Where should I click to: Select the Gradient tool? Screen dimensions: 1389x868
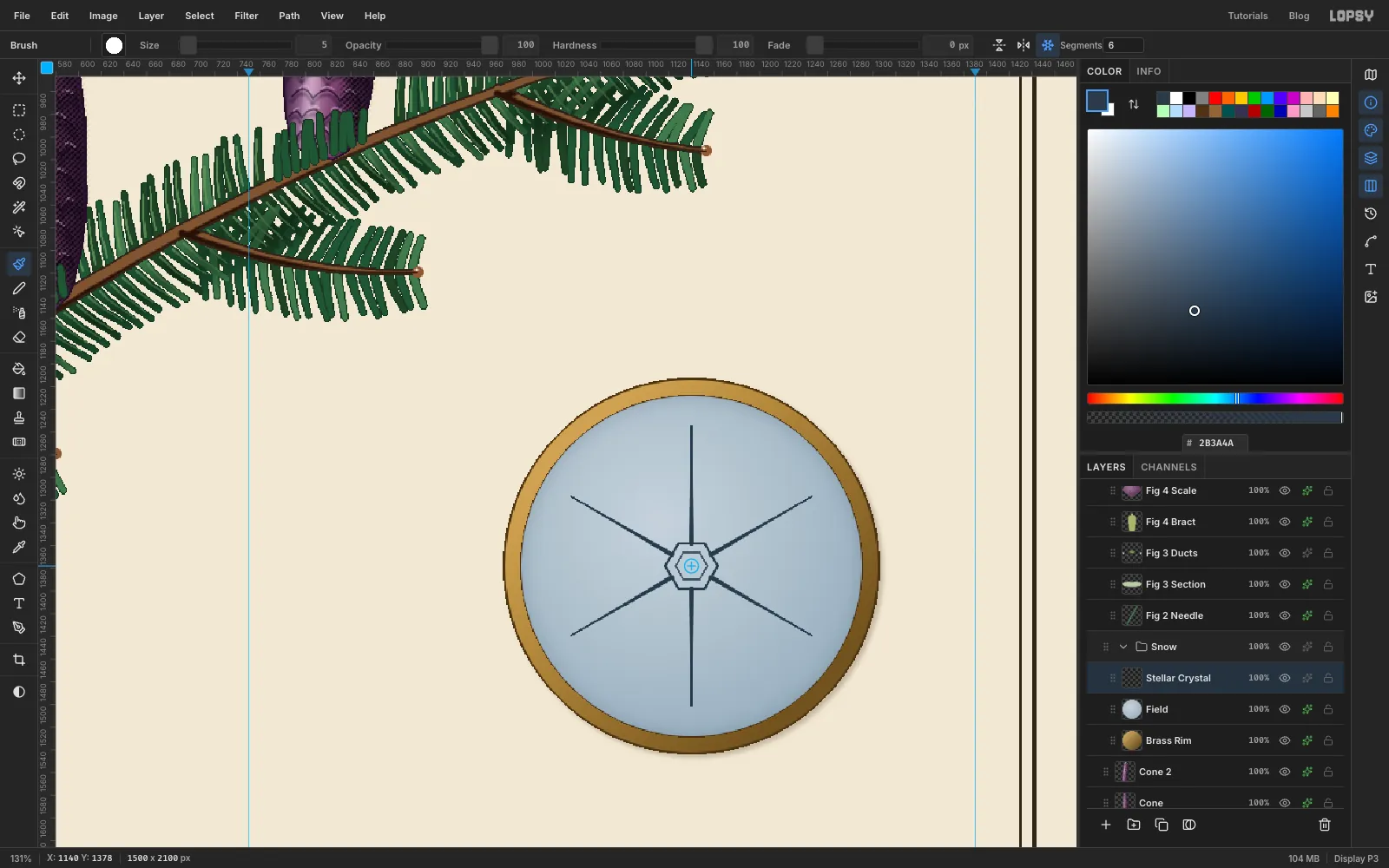(x=19, y=393)
